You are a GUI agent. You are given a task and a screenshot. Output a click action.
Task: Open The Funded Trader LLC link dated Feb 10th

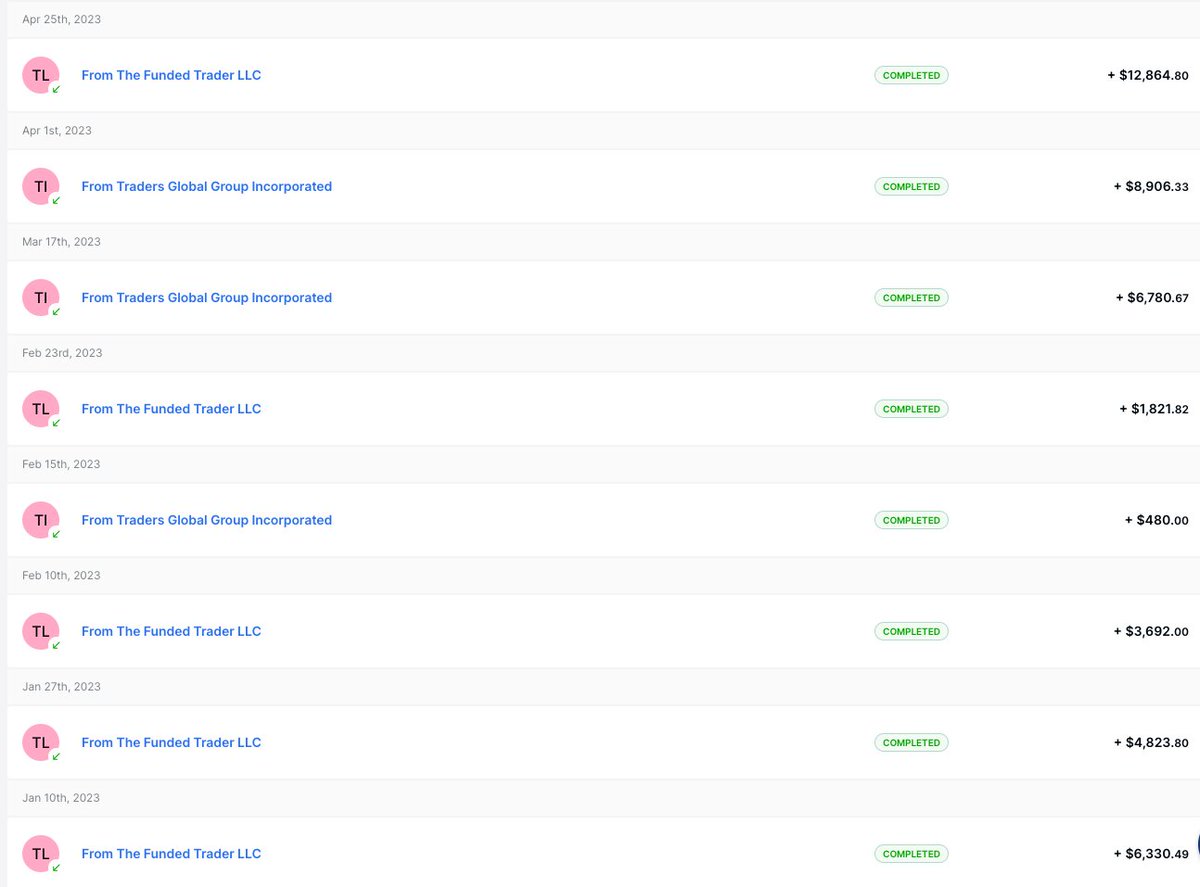pyautogui.click(x=171, y=631)
